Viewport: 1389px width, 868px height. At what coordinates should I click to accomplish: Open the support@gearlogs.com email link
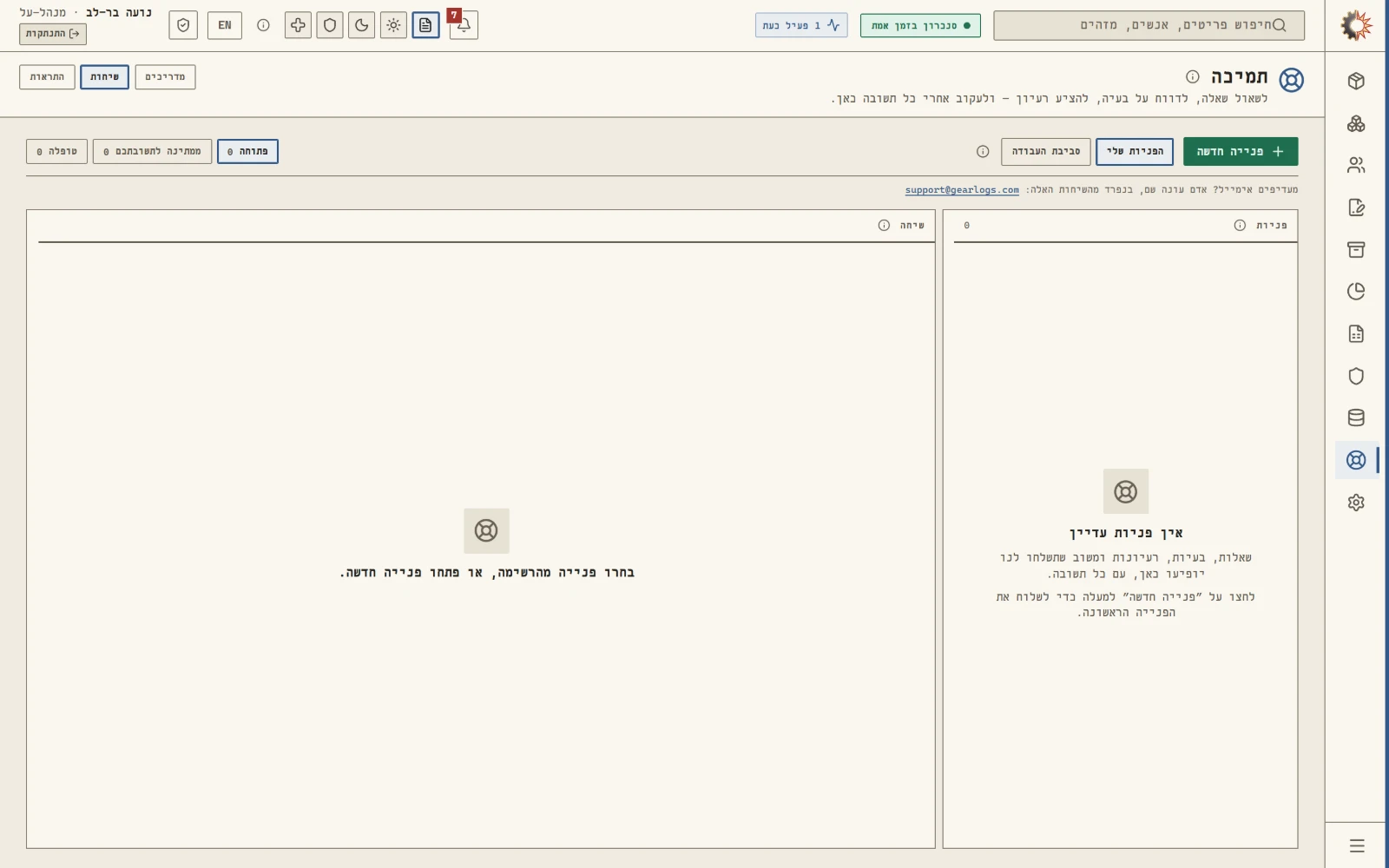[x=962, y=190]
